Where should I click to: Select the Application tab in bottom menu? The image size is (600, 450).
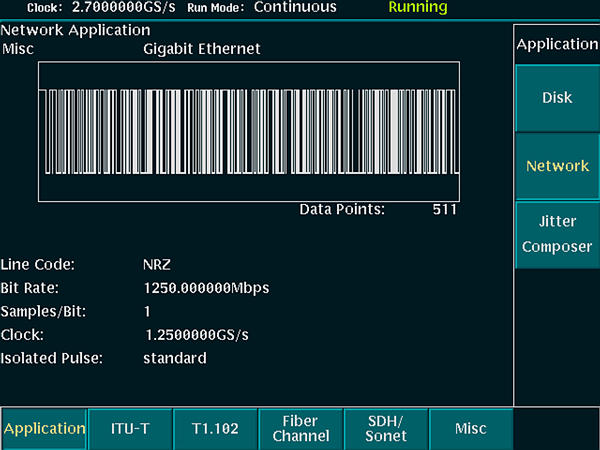(x=44, y=428)
